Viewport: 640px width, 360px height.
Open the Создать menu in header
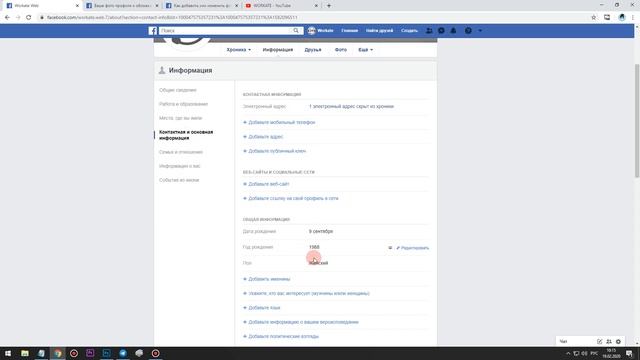tap(409, 31)
